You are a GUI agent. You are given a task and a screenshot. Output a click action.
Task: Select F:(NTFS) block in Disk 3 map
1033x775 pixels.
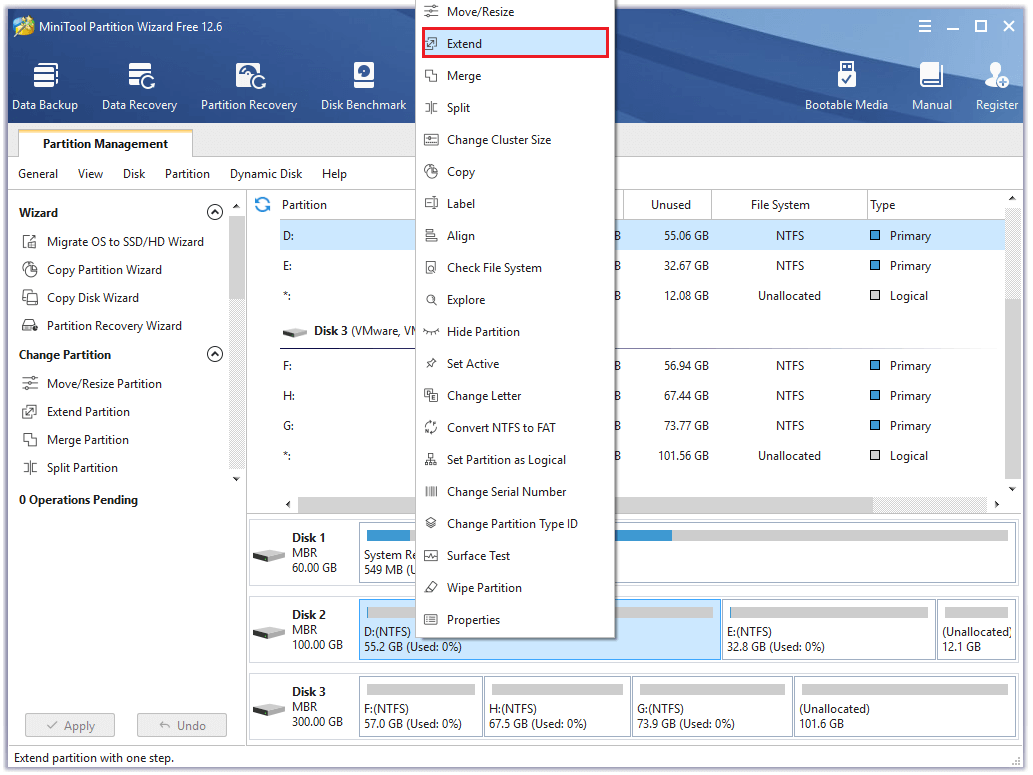click(x=421, y=706)
